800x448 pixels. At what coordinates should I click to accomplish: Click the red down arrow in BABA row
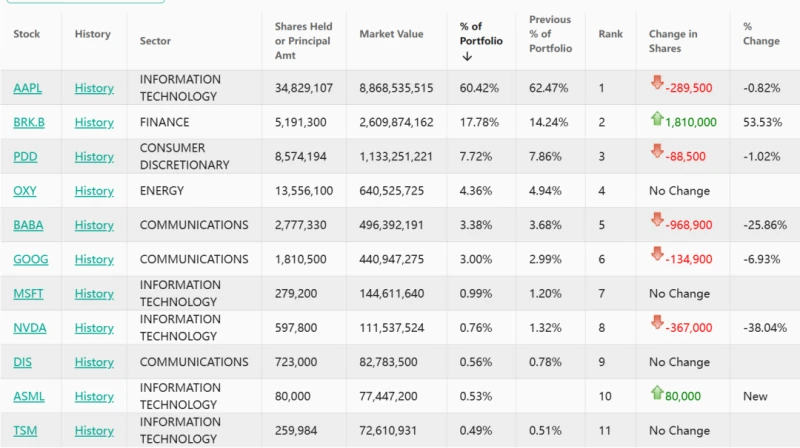(656, 221)
